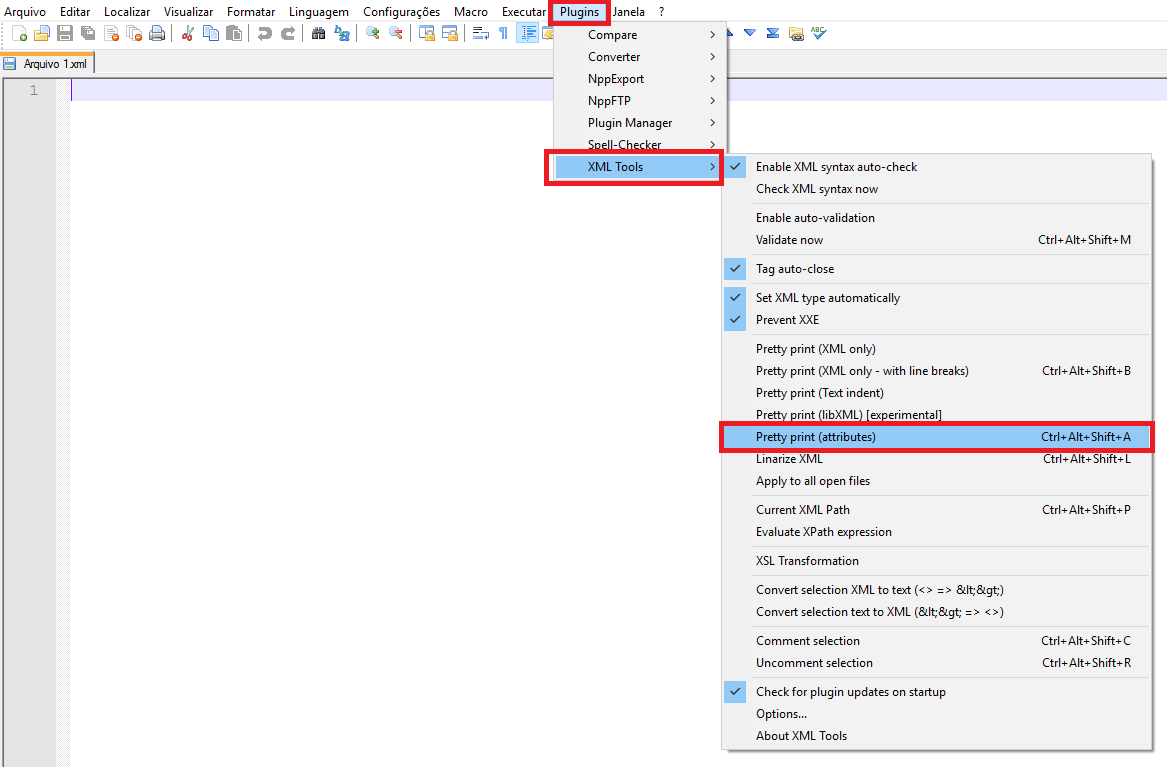Click the ABC spell-check toolbar icon

[x=819, y=33]
